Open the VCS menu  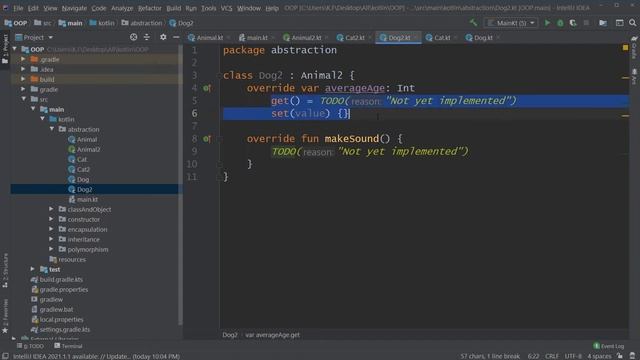pyautogui.click(x=227, y=8)
